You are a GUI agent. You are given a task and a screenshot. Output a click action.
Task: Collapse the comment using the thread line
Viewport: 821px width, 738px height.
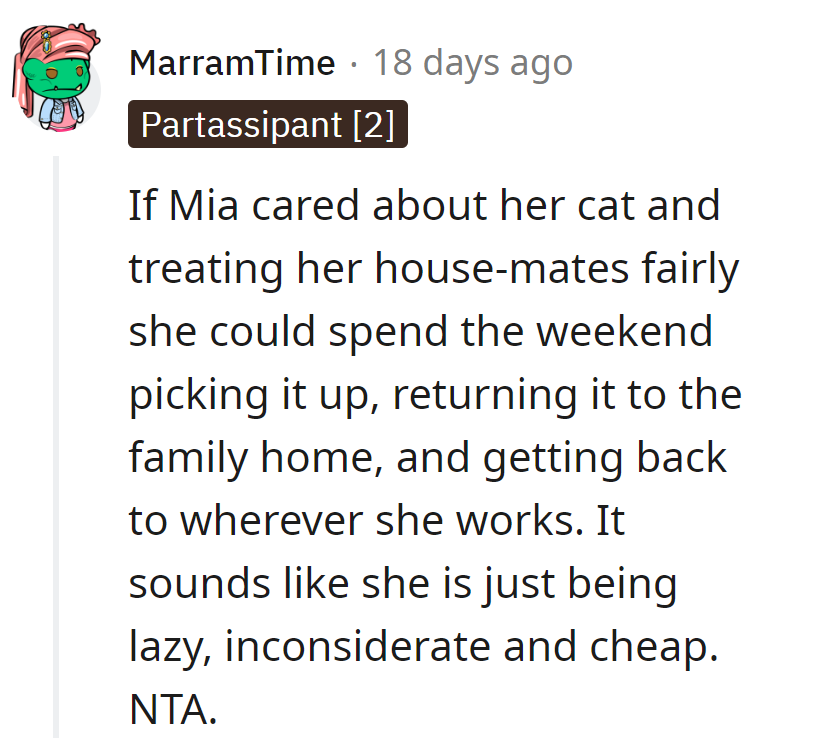click(56, 440)
